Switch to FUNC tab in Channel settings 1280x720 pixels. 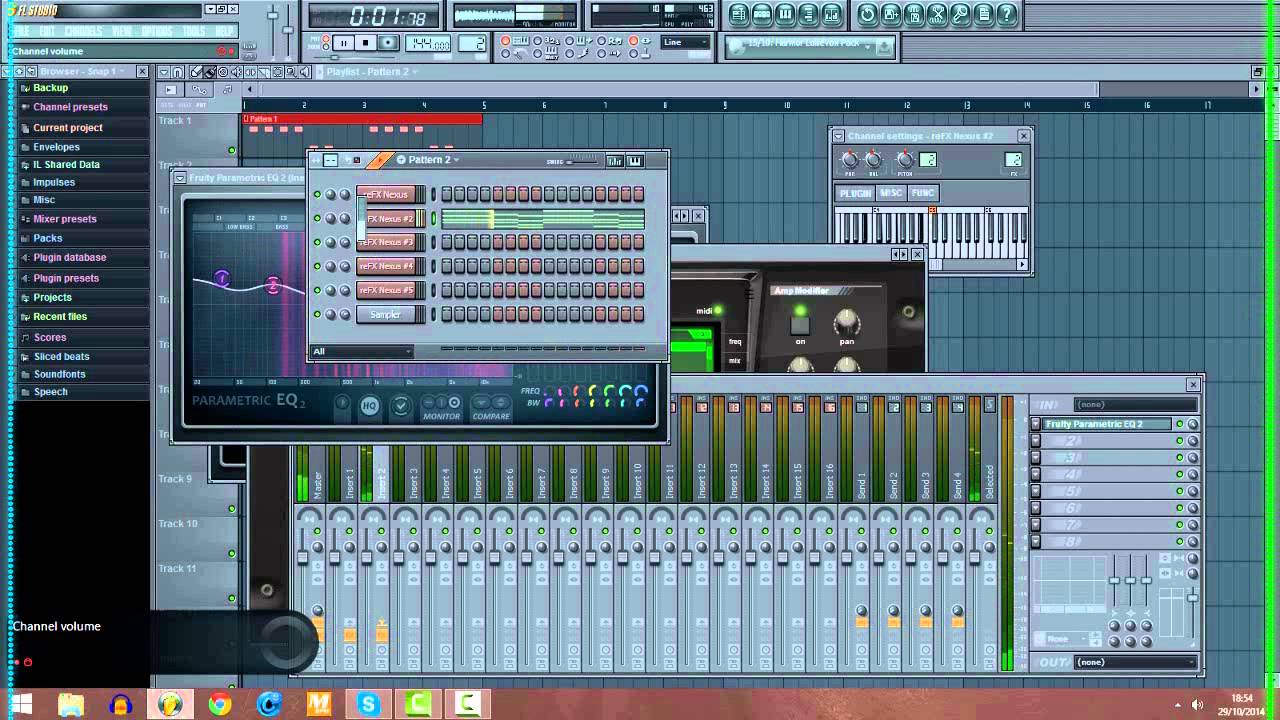click(922, 193)
